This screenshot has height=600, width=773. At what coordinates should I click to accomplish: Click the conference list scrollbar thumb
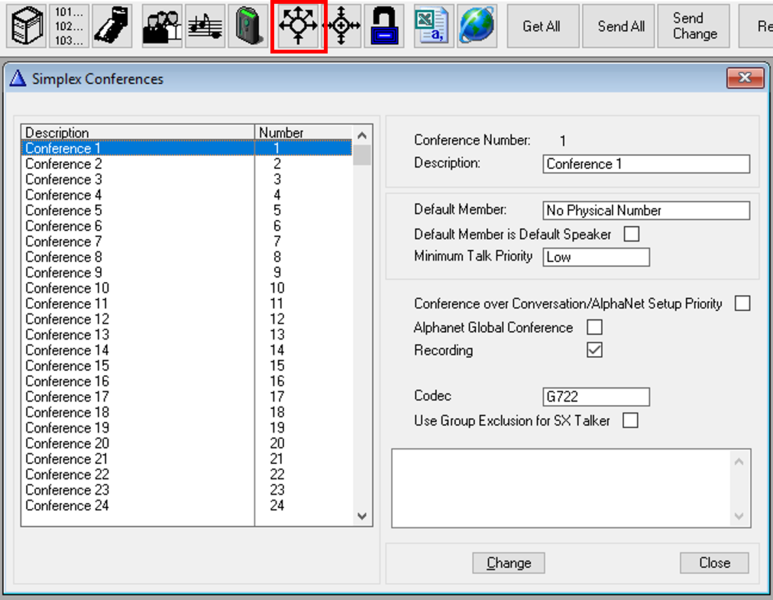point(362,155)
